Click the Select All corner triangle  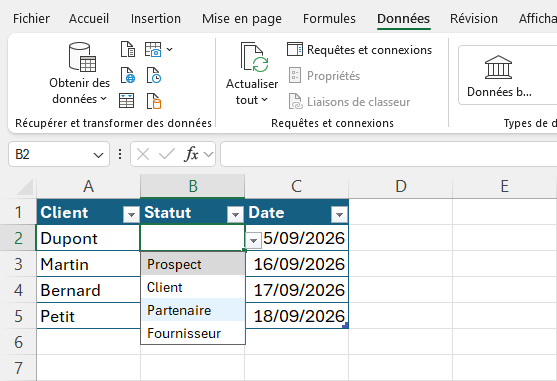pyautogui.click(x=24, y=187)
